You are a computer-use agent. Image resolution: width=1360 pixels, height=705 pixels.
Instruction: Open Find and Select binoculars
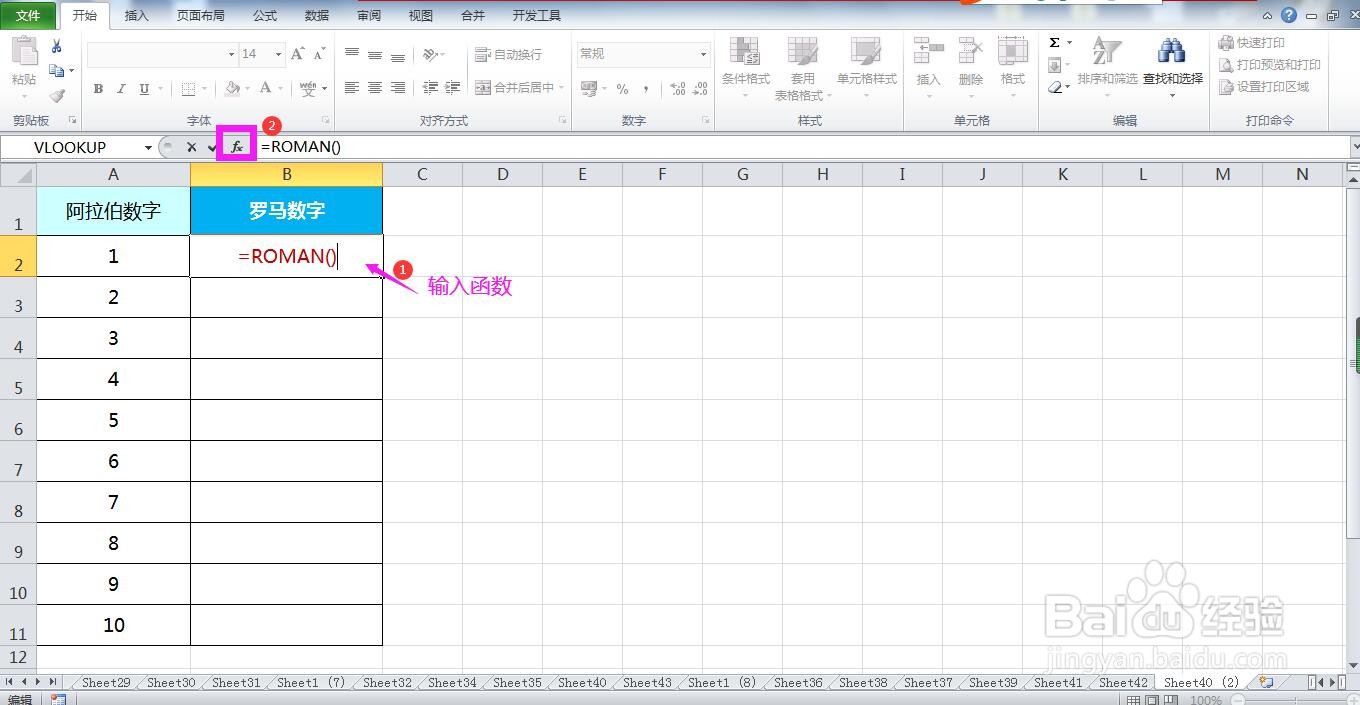click(1172, 66)
